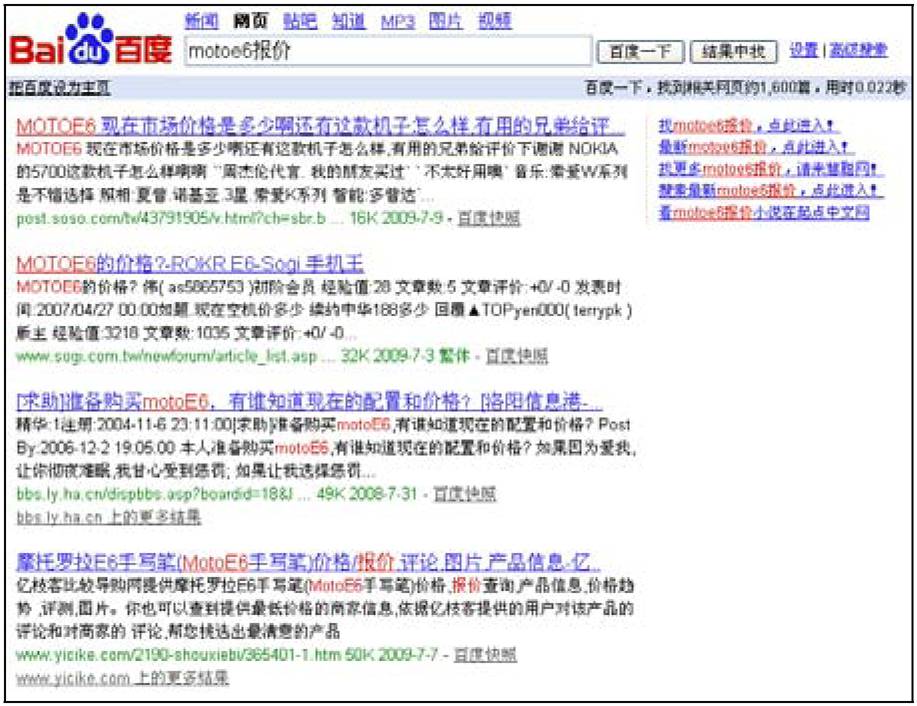Click www.yicike.com 上的更多结果 link
917x706 pixels.
pyautogui.click(x=122, y=679)
